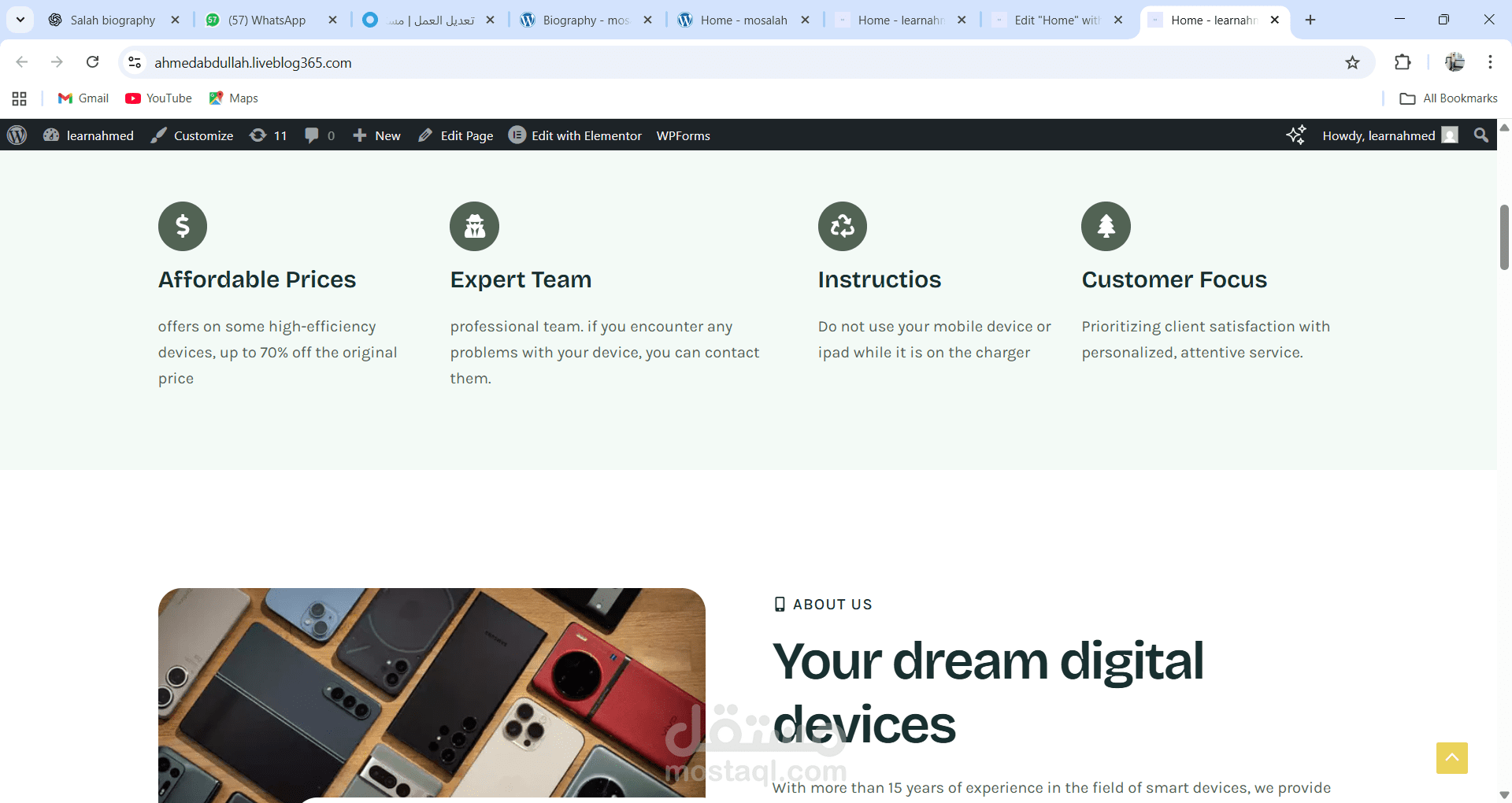
Task: Select the Expert Team heading
Action: pos(521,279)
